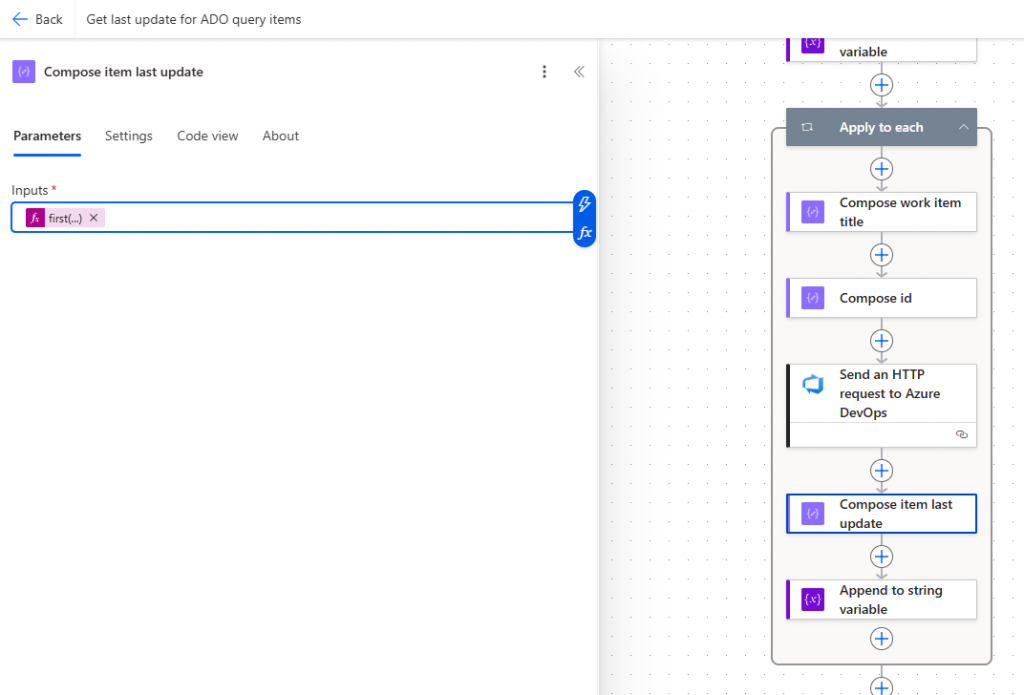
Task: Select the About tab
Action: 280,136
